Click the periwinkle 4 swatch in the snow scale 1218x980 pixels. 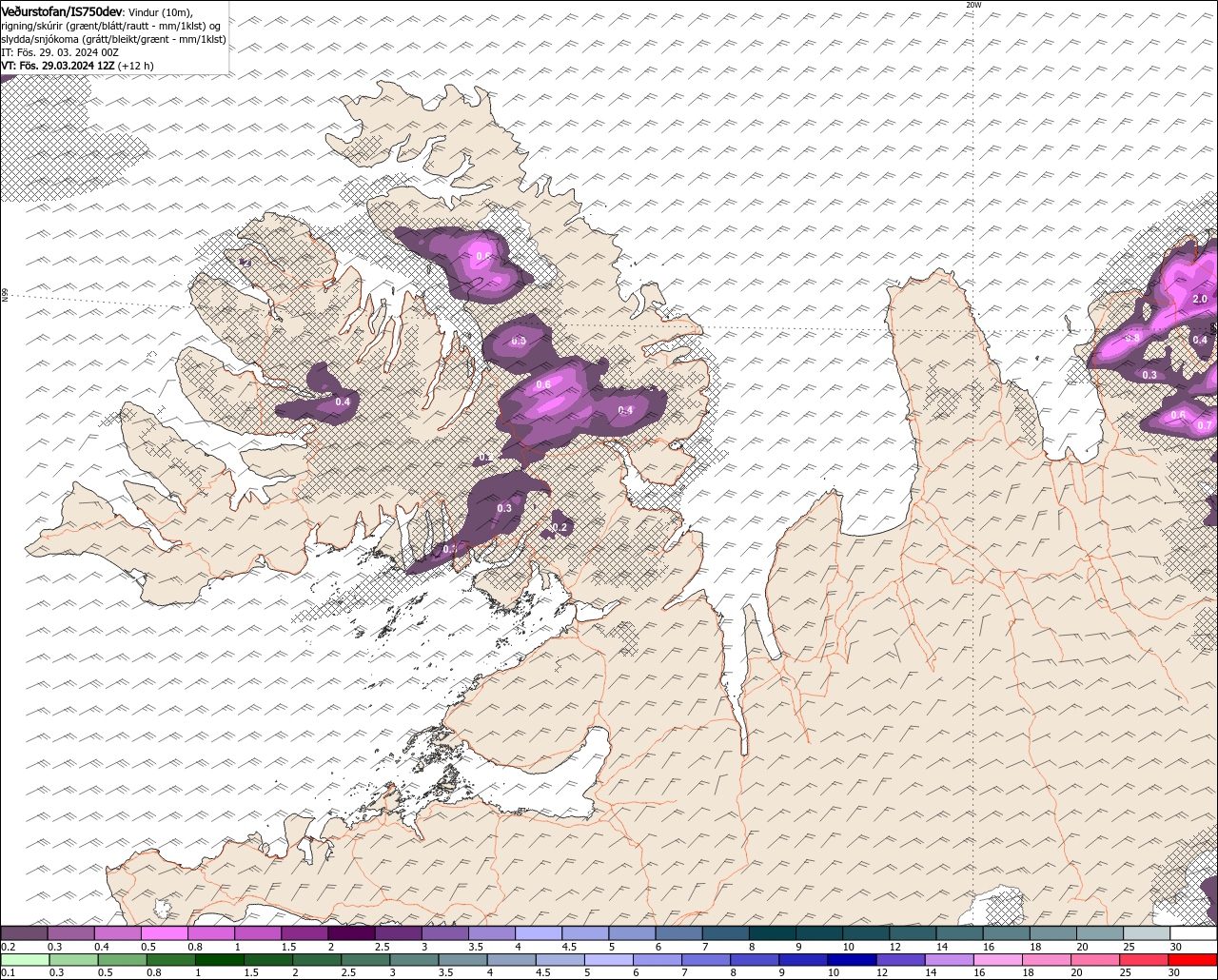539,933
